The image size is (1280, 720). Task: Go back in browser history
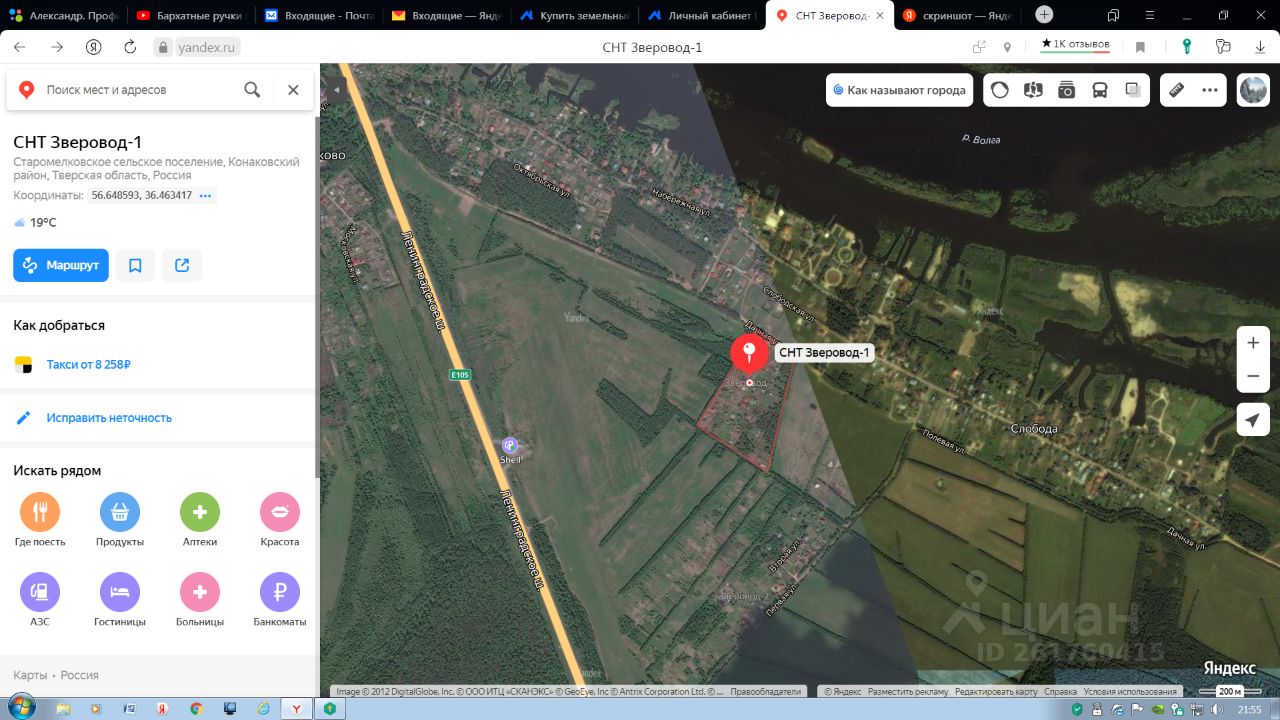tap(20, 47)
